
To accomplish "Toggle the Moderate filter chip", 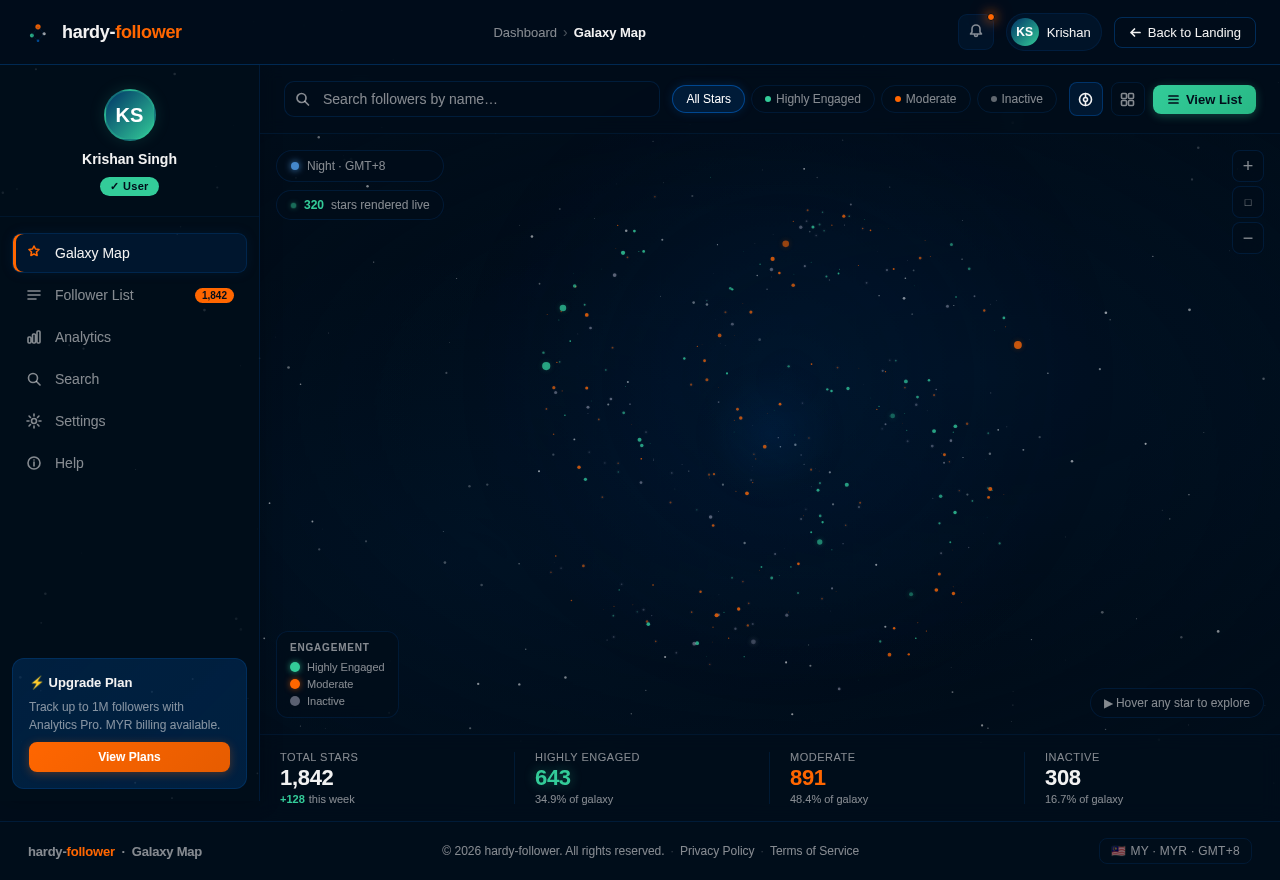I will [x=925, y=99].
